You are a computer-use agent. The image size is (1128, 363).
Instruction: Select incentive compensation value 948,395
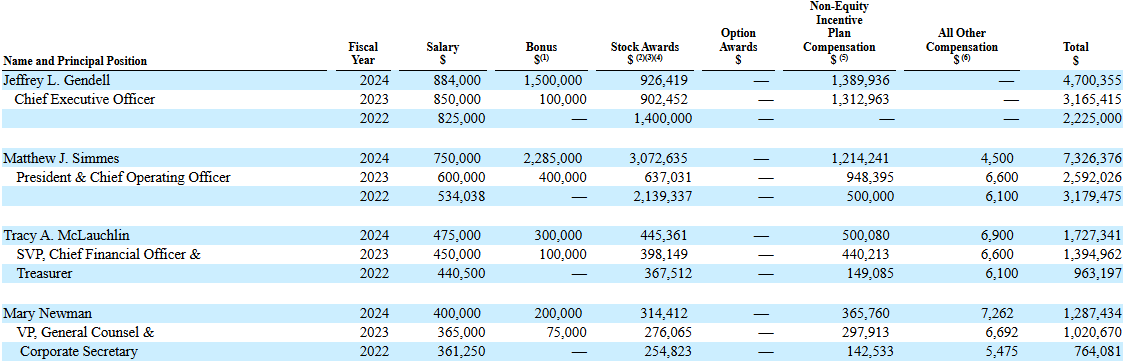click(x=865, y=178)
